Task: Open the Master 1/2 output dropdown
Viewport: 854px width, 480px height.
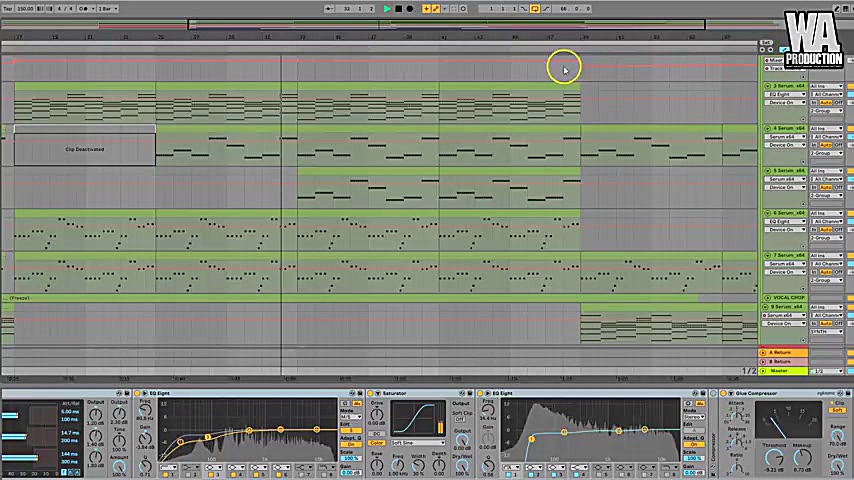Action: pyautogui.click(x=826, y=371)
